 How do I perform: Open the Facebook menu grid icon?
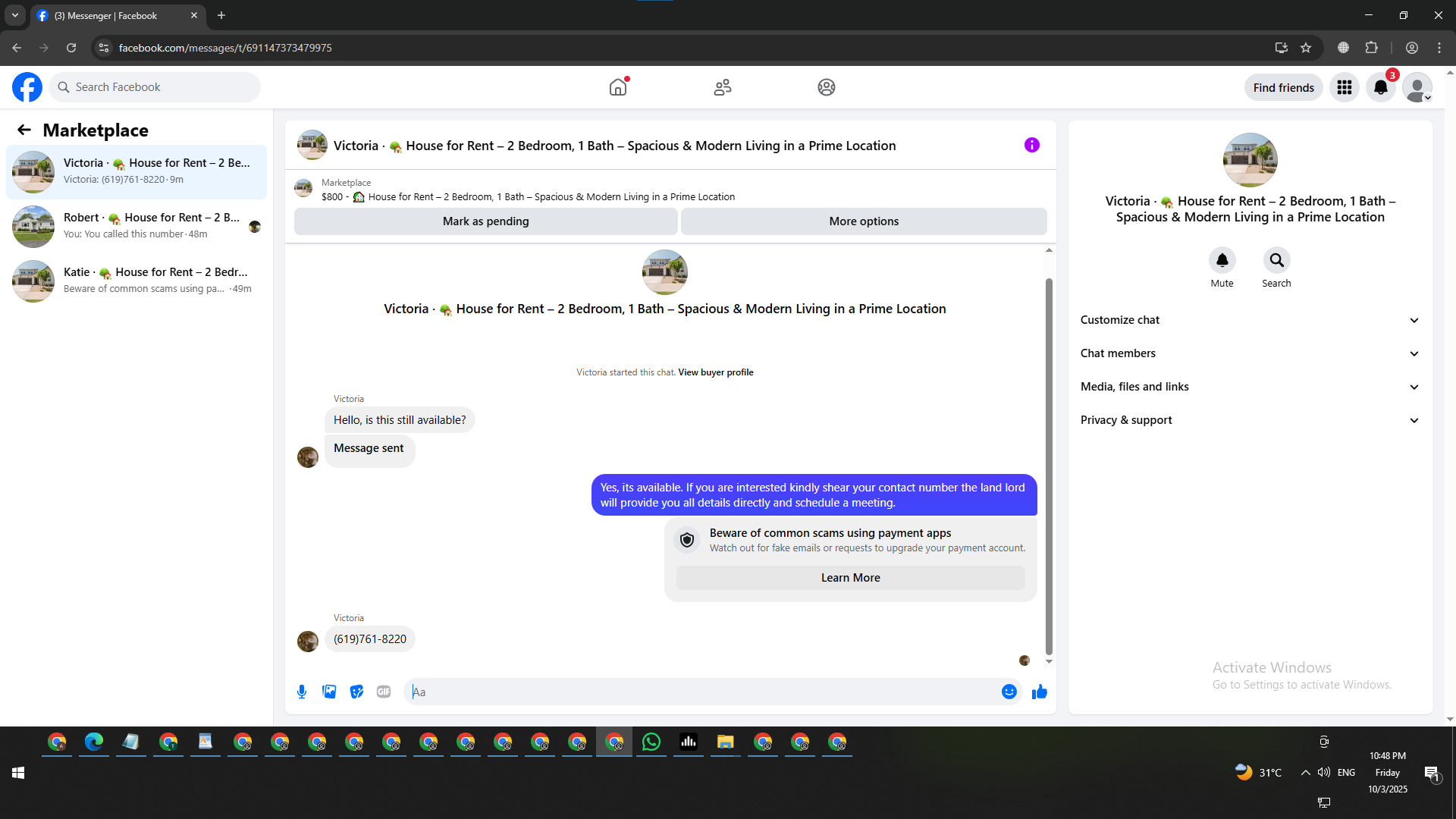(1345, 87)
